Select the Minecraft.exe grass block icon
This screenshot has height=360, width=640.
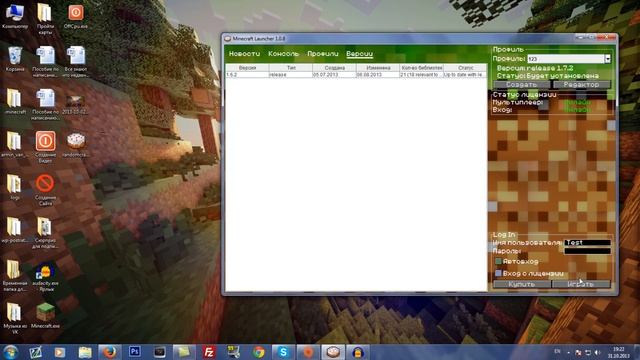click(45, 316)
